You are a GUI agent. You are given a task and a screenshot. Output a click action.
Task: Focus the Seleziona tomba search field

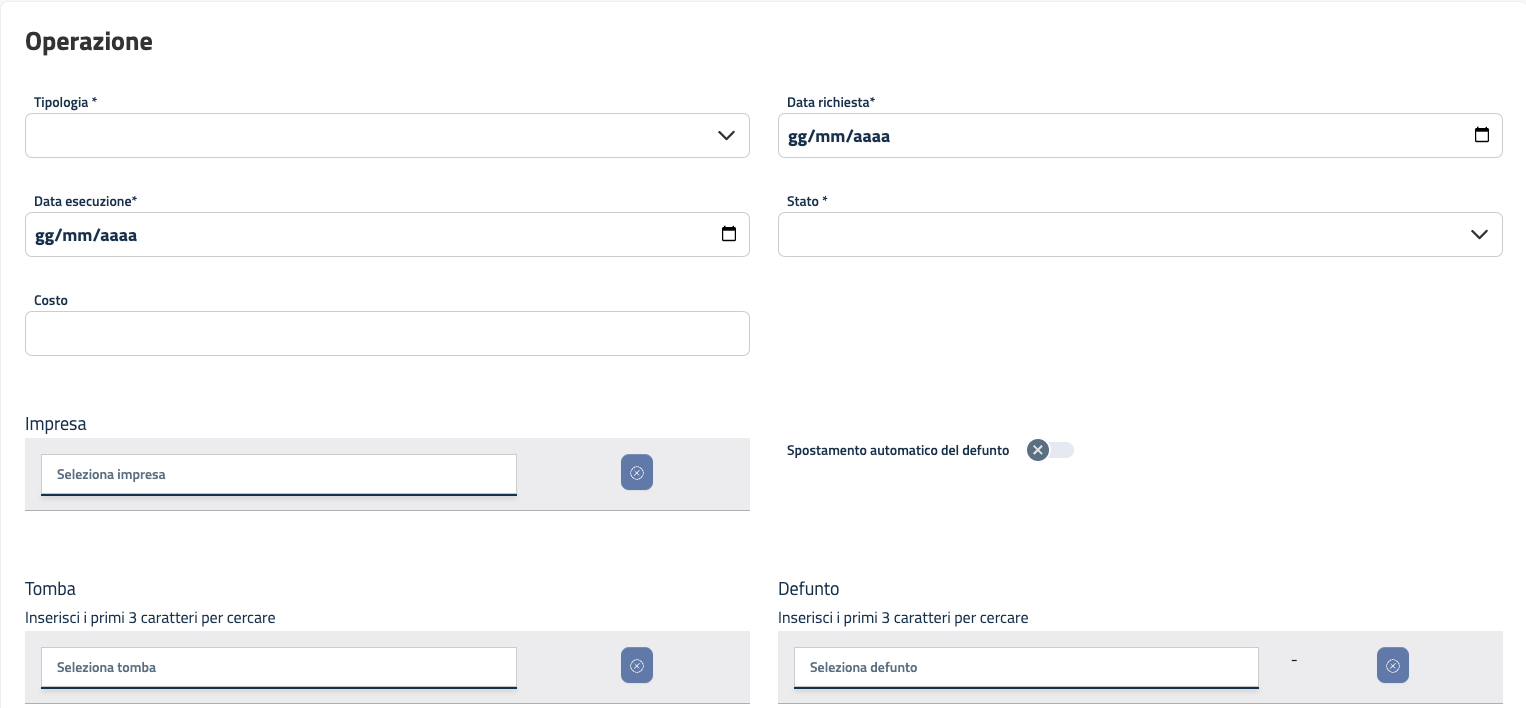point(278,667)
